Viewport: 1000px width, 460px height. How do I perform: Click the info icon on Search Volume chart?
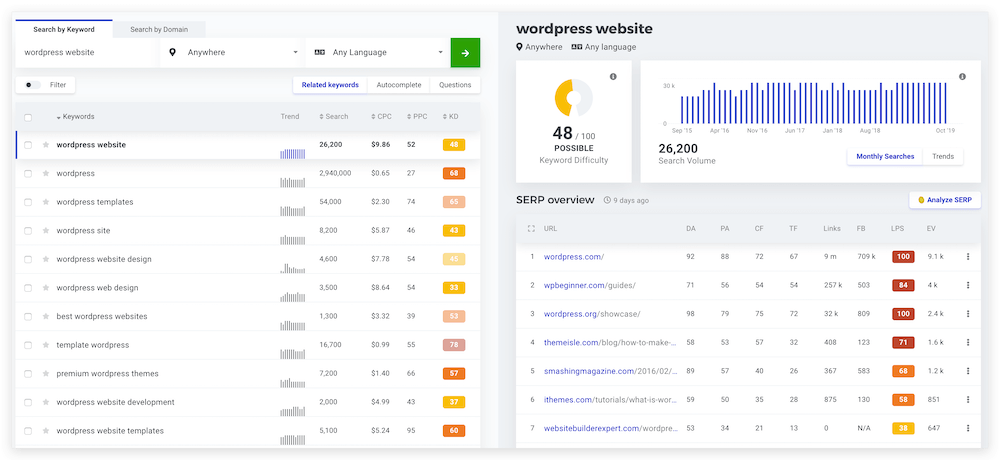click(962, 77)
